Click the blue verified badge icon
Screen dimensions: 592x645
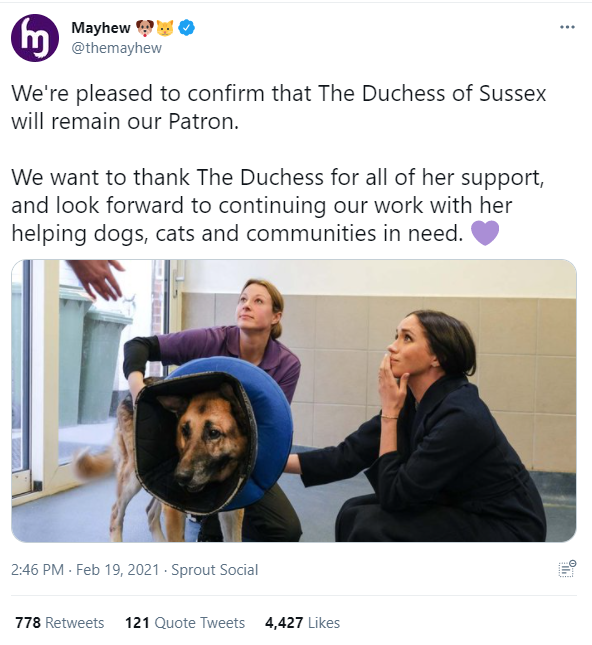coord(187,28)
